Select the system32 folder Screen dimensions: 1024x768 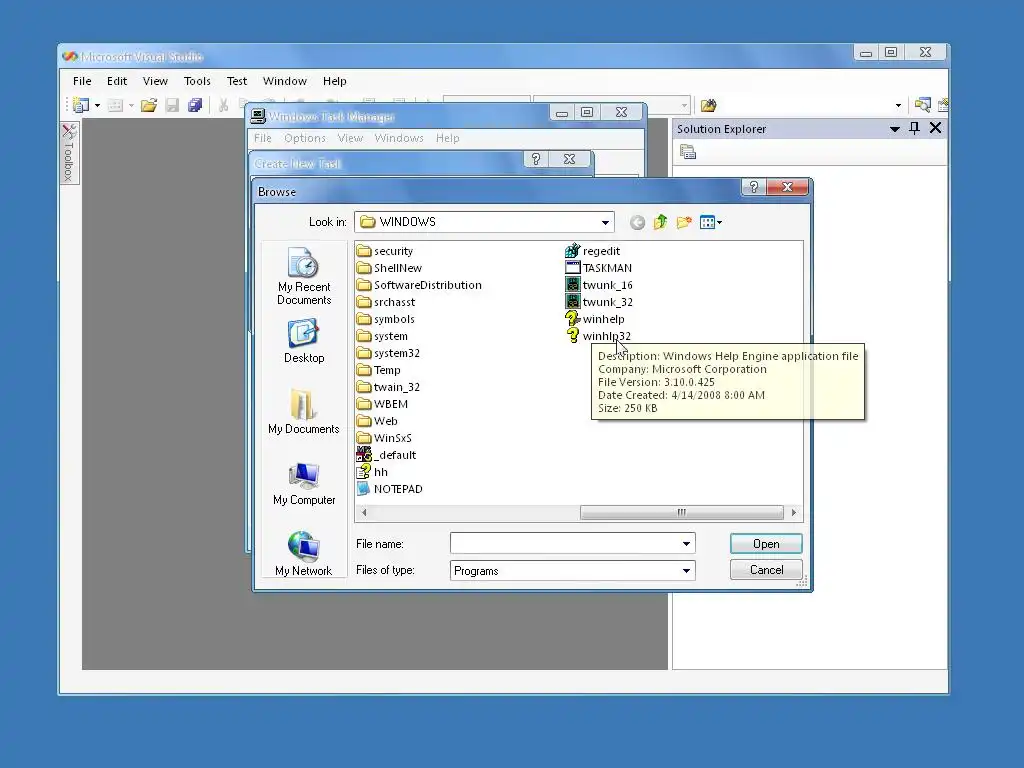click(x=389, y=353)
